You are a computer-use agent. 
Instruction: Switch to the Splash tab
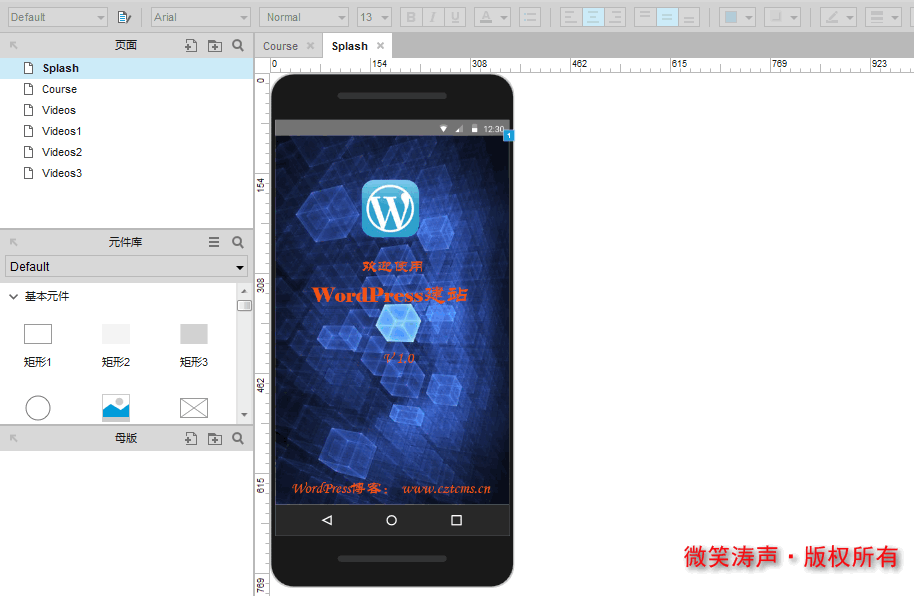(x=350, y=46)
